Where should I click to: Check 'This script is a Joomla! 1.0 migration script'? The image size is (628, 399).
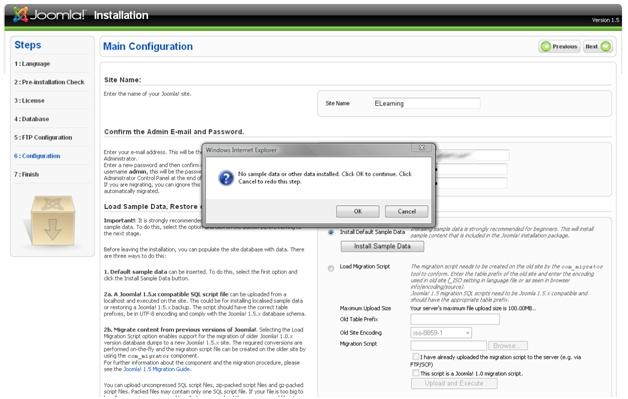tap(415, 373)
